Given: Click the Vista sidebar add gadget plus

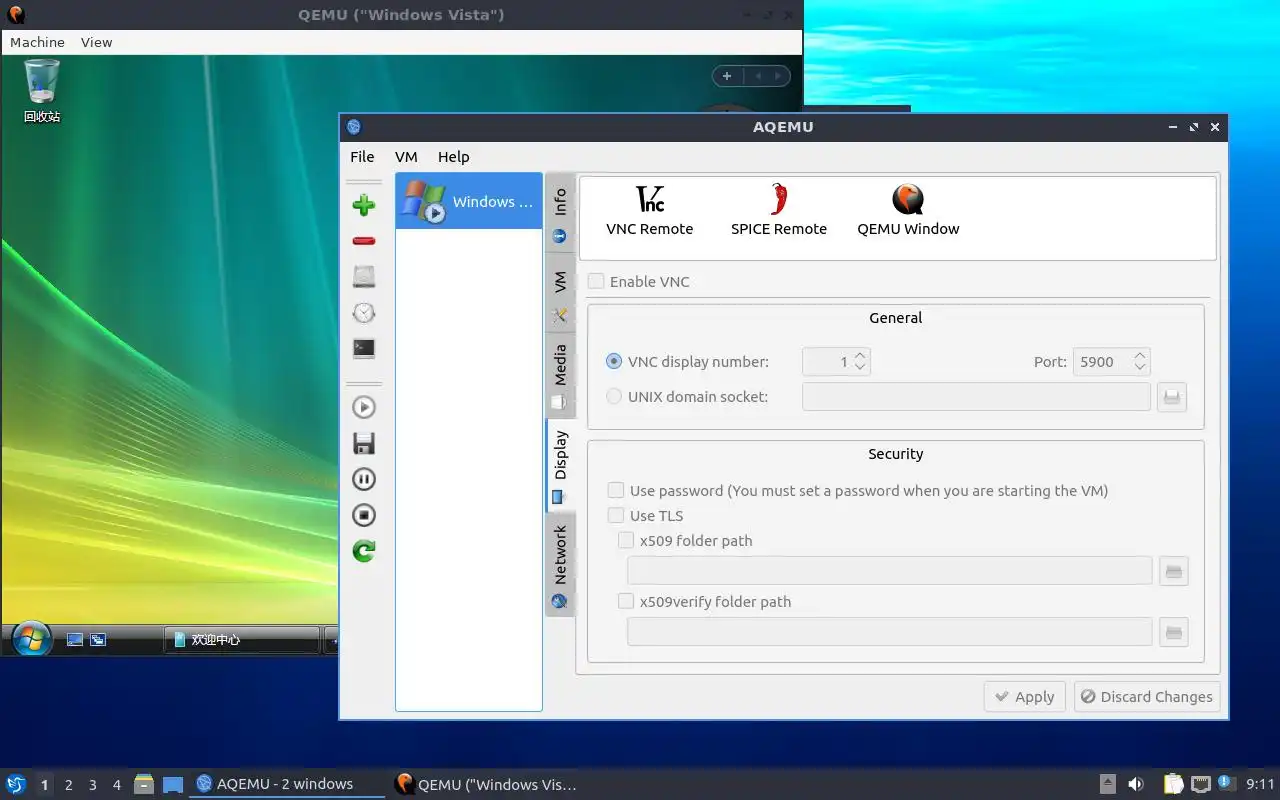Looking at the screenshot, I should [x=727, y=76].
